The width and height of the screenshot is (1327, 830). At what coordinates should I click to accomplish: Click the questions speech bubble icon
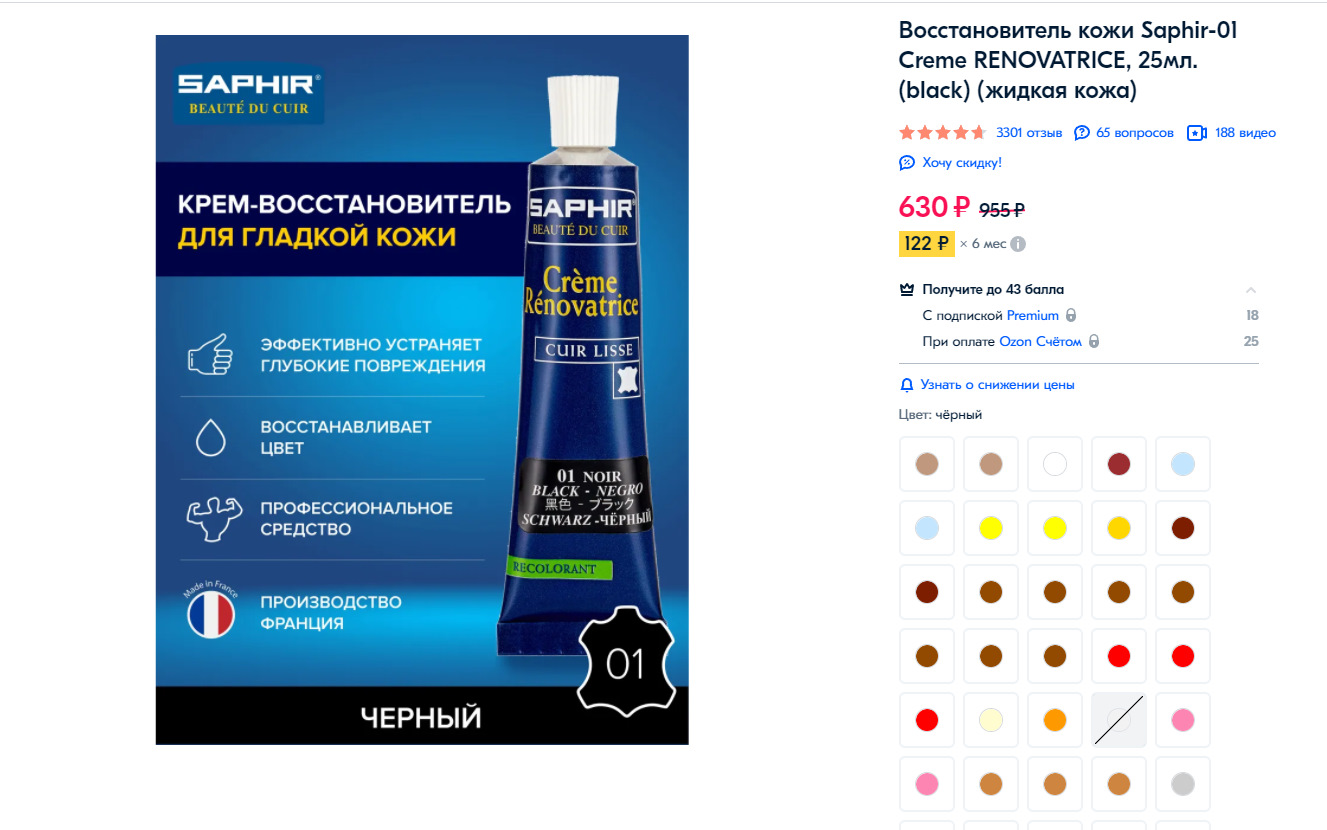click(1082, 133)
